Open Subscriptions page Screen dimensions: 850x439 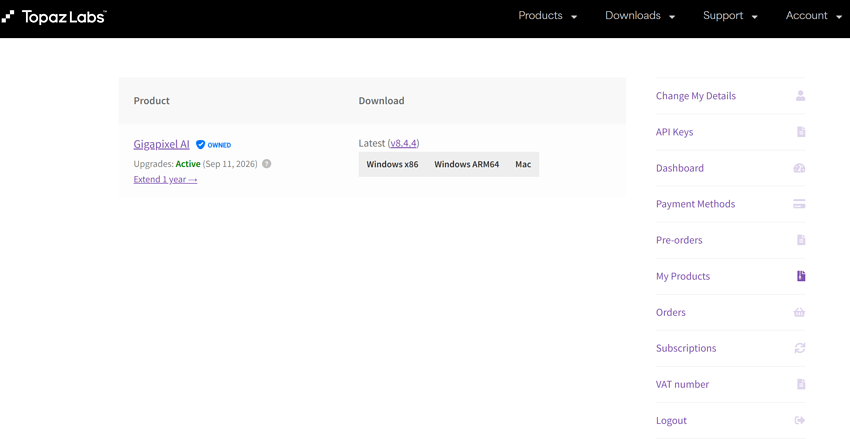coord(686,348)
